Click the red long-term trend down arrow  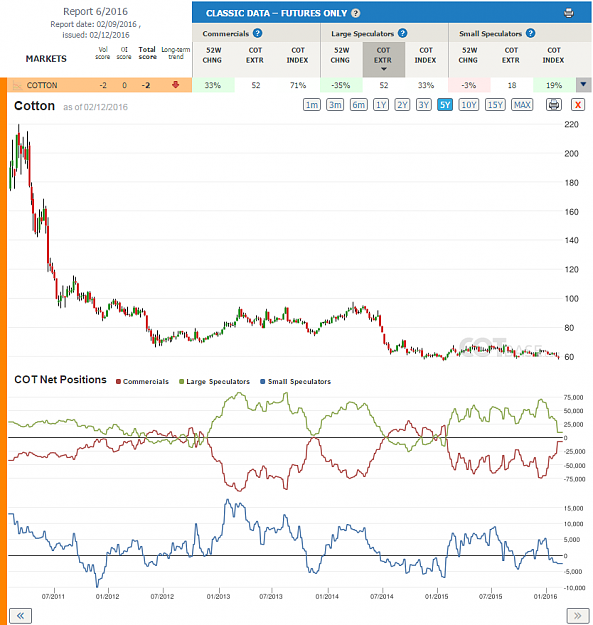[x=175, y=85]
